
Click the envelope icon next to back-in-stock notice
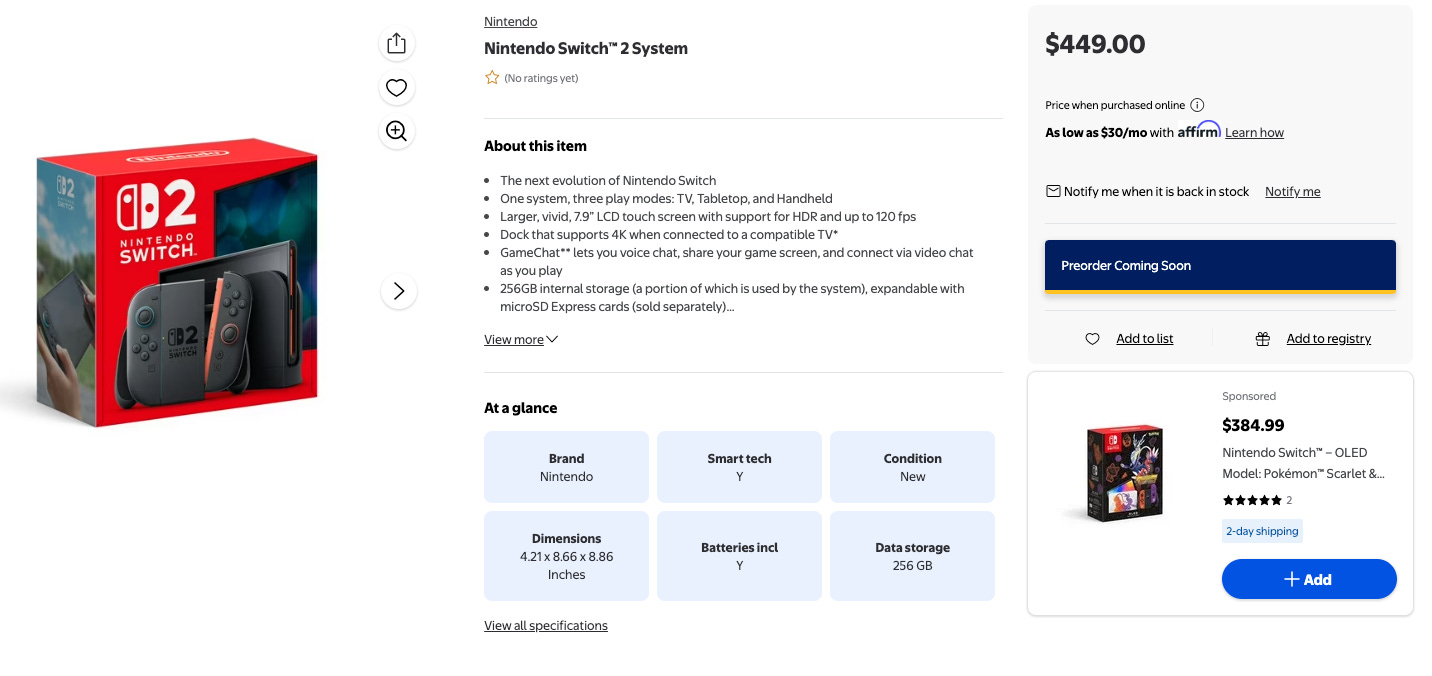[x=1053, y=190]
